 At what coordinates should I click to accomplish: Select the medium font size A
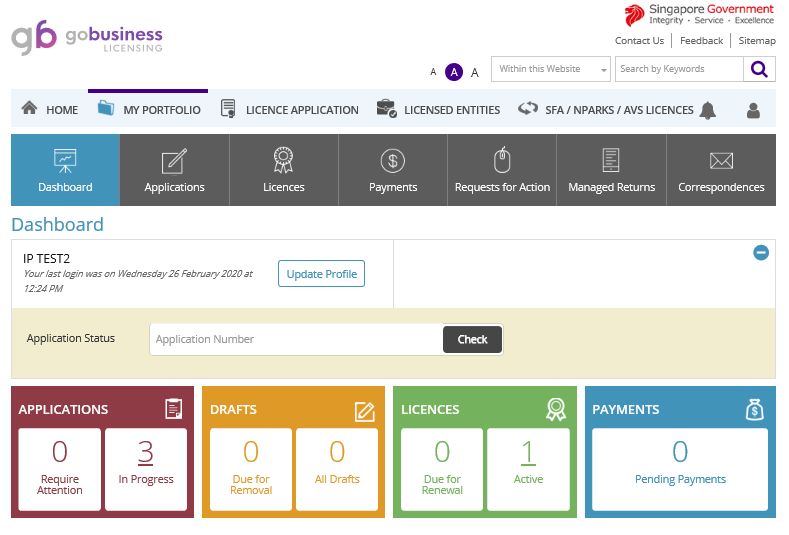(x=454, y=72)
